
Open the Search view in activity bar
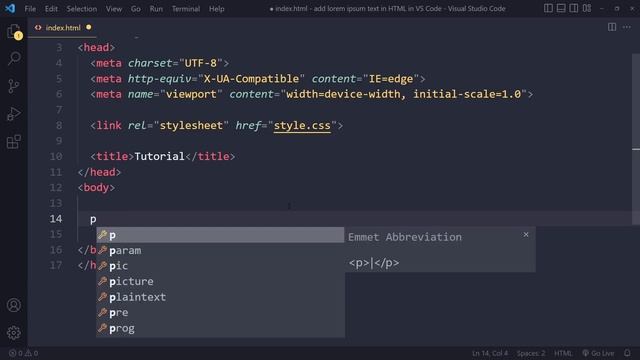[x=14, y=58]
